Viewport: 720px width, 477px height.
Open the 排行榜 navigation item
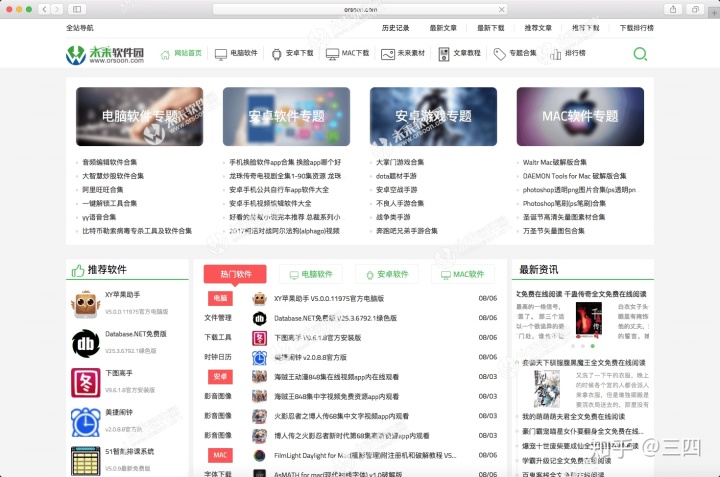click(568, 54)
